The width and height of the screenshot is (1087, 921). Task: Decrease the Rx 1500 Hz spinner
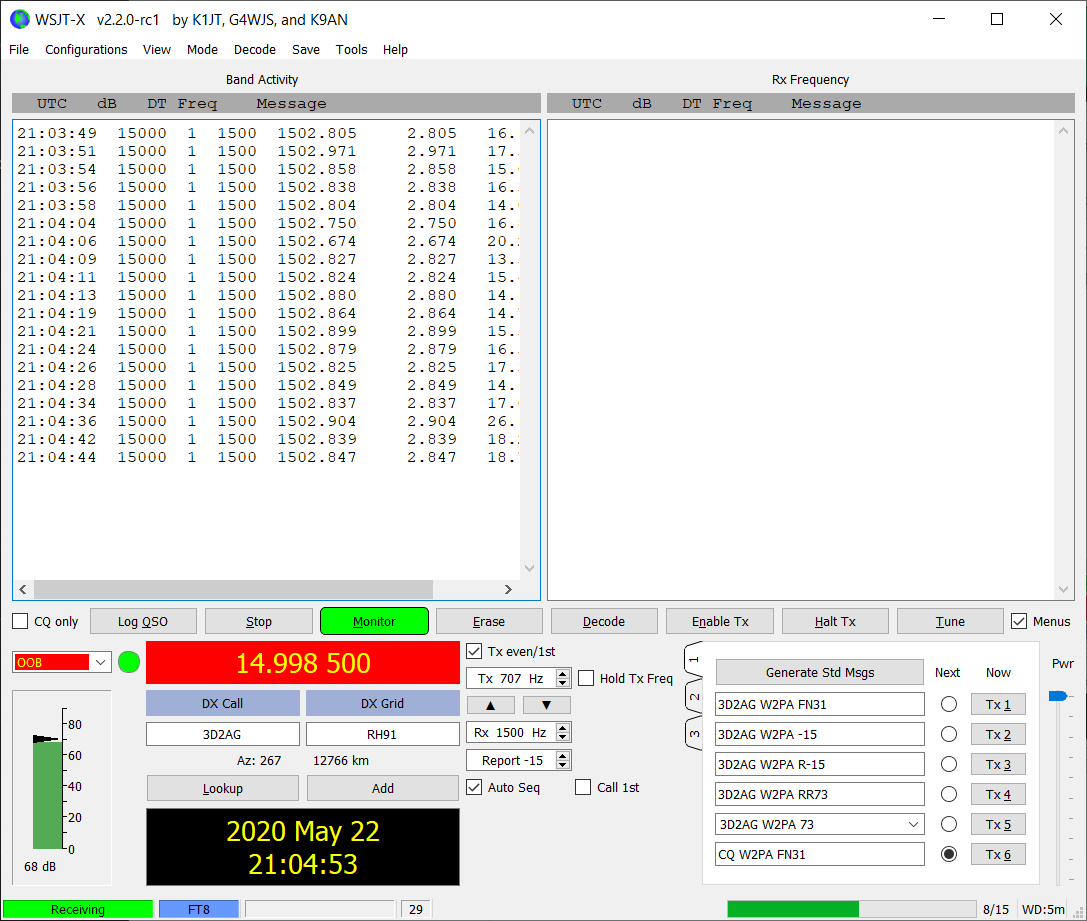click(x=563, y=737)
